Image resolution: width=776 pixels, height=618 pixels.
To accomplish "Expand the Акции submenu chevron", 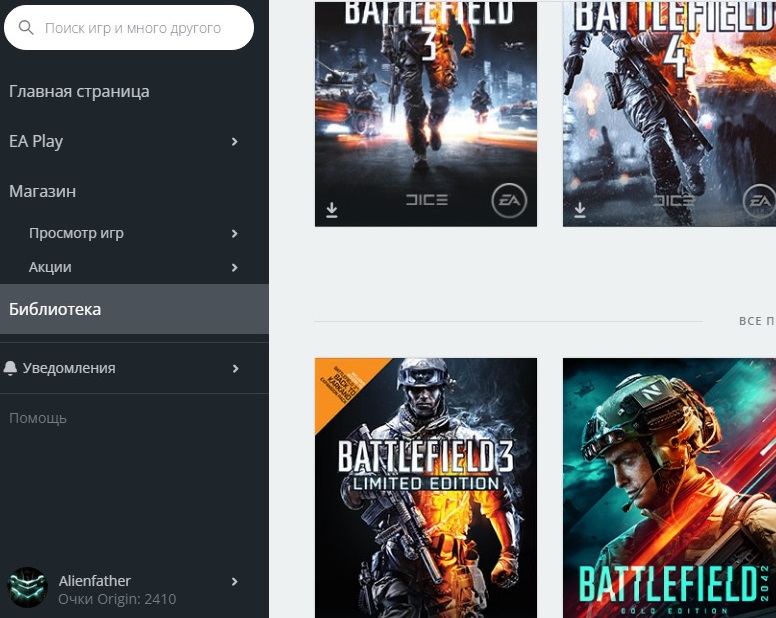I will click(x=235, y=268).
